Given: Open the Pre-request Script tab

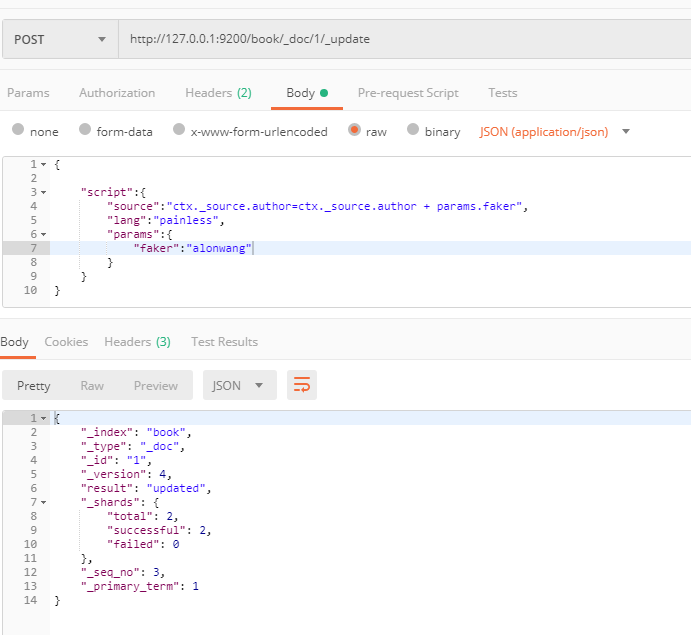Looking at the screenshot, I should (x=408, y=93).
